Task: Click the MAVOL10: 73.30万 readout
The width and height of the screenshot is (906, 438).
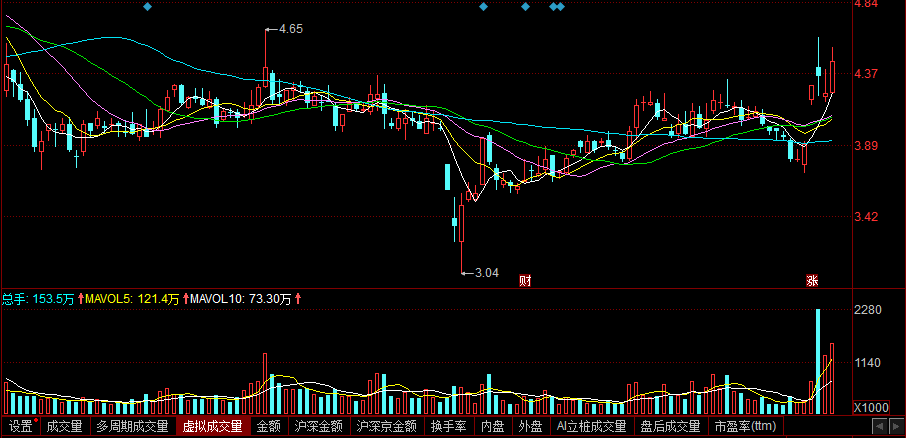Action: click(x=241, y=299)
